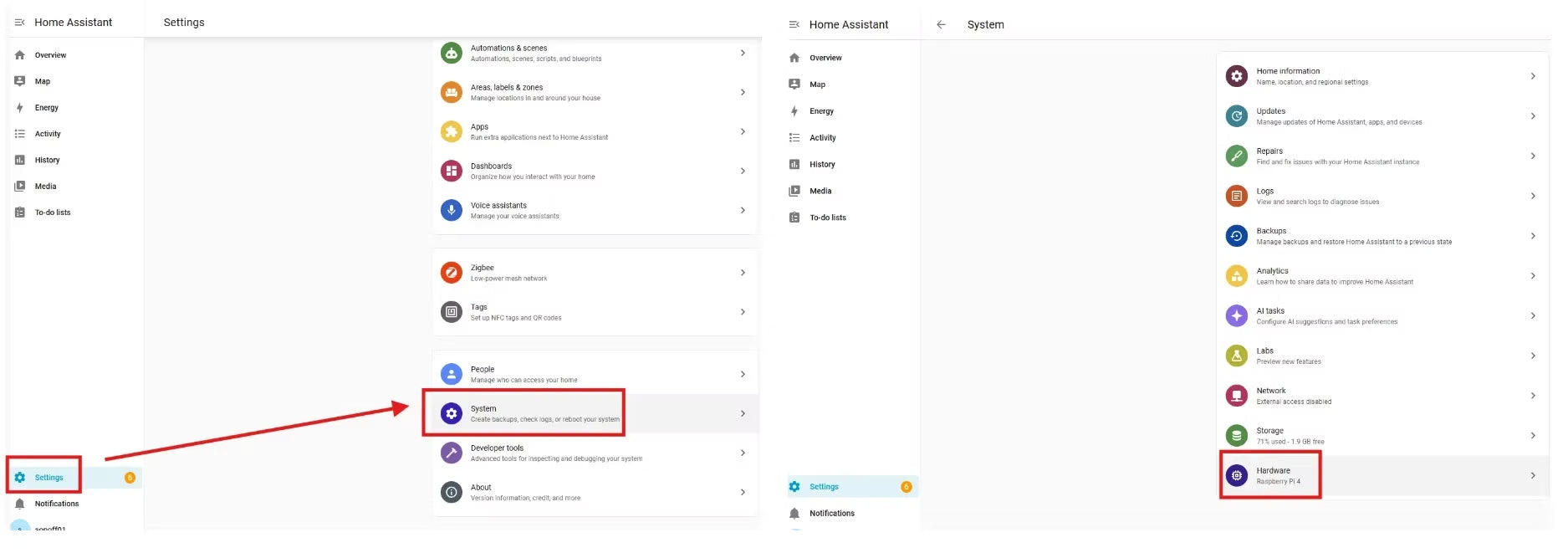
Task: Click the Repairs wrench icon
Action: point(1236,156)
